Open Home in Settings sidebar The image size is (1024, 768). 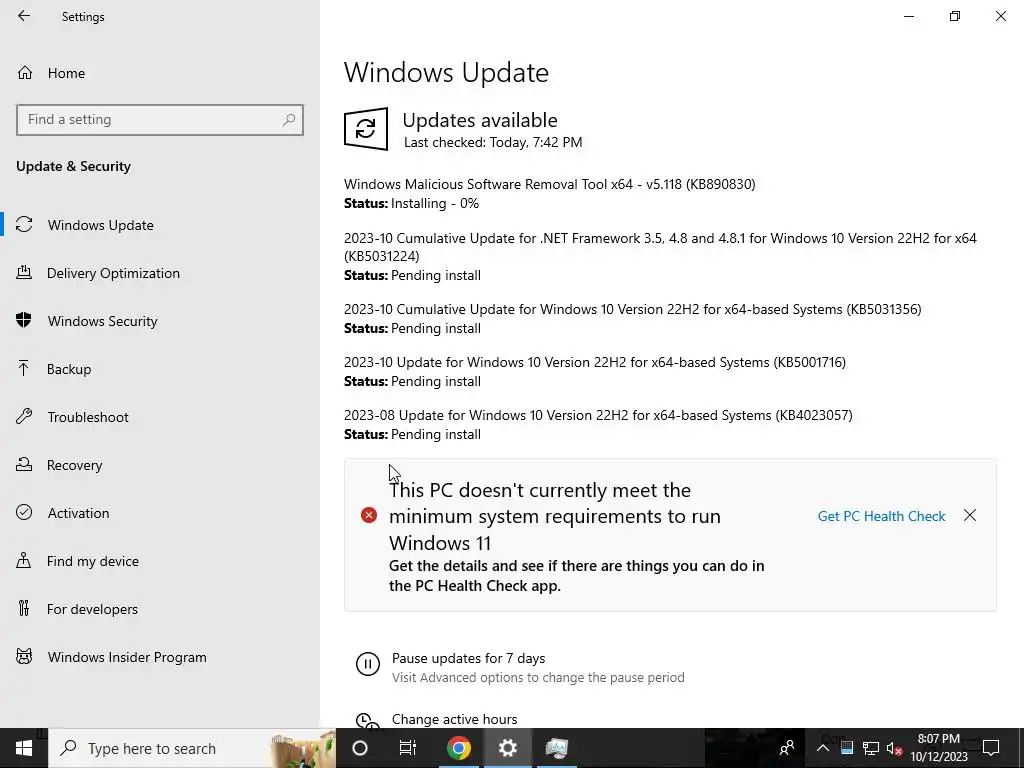[66, 73]
